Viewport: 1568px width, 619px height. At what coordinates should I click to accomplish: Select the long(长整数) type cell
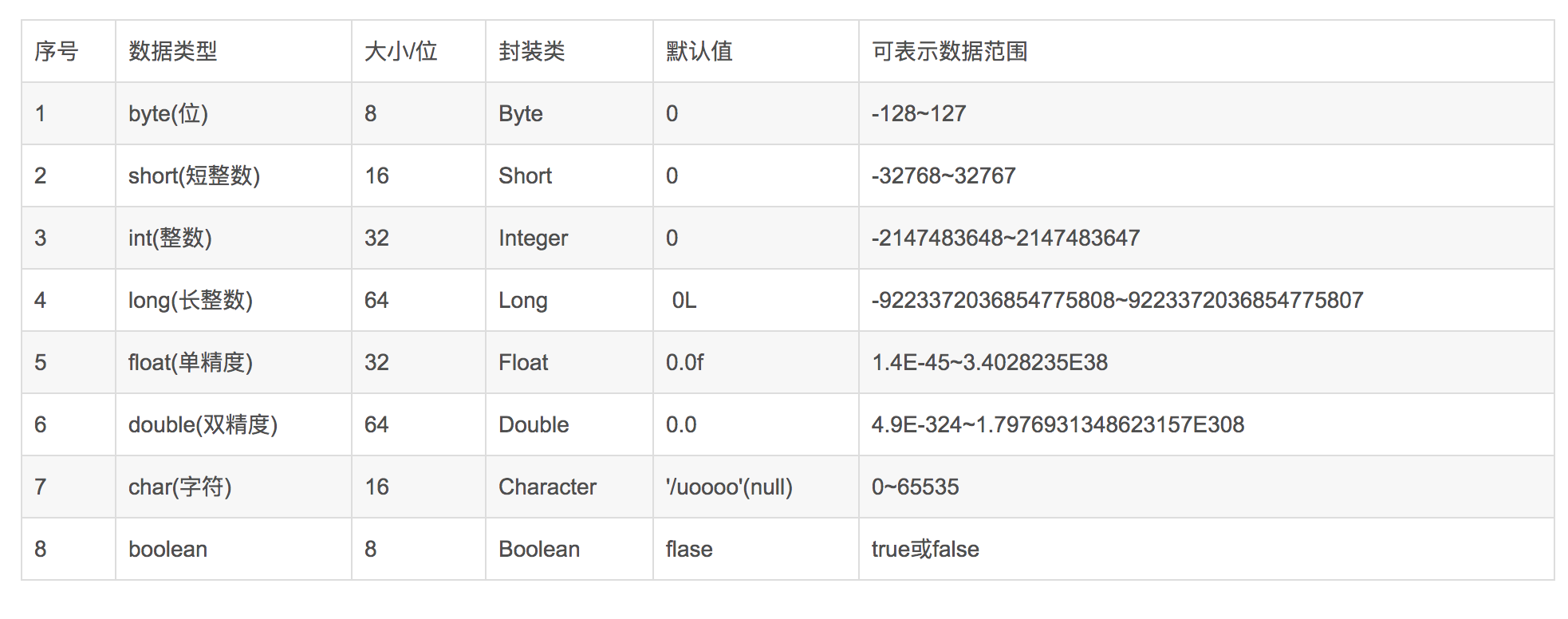(x=191, y=301)
